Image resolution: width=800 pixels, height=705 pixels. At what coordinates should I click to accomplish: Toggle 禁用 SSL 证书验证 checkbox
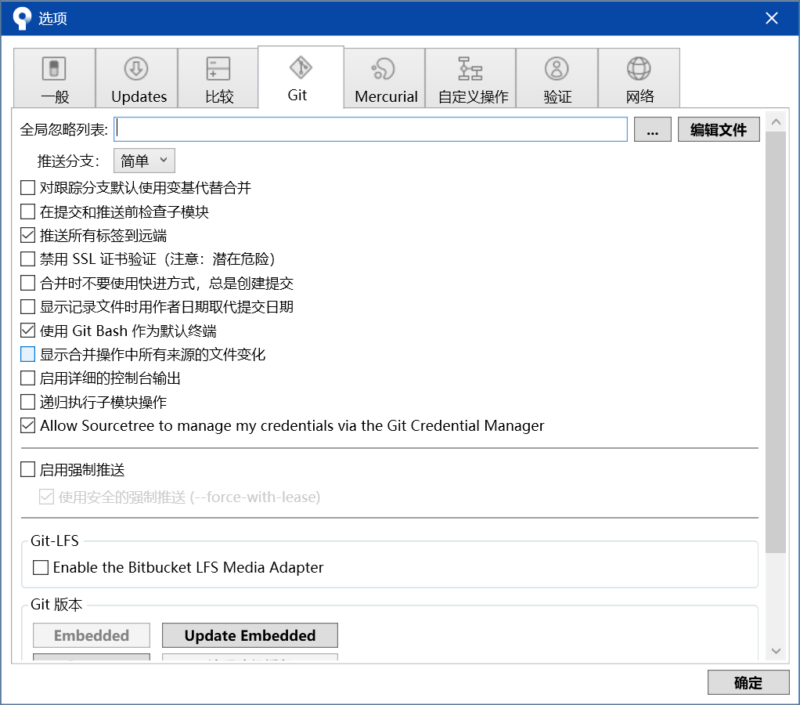click(x=28, y=259)
